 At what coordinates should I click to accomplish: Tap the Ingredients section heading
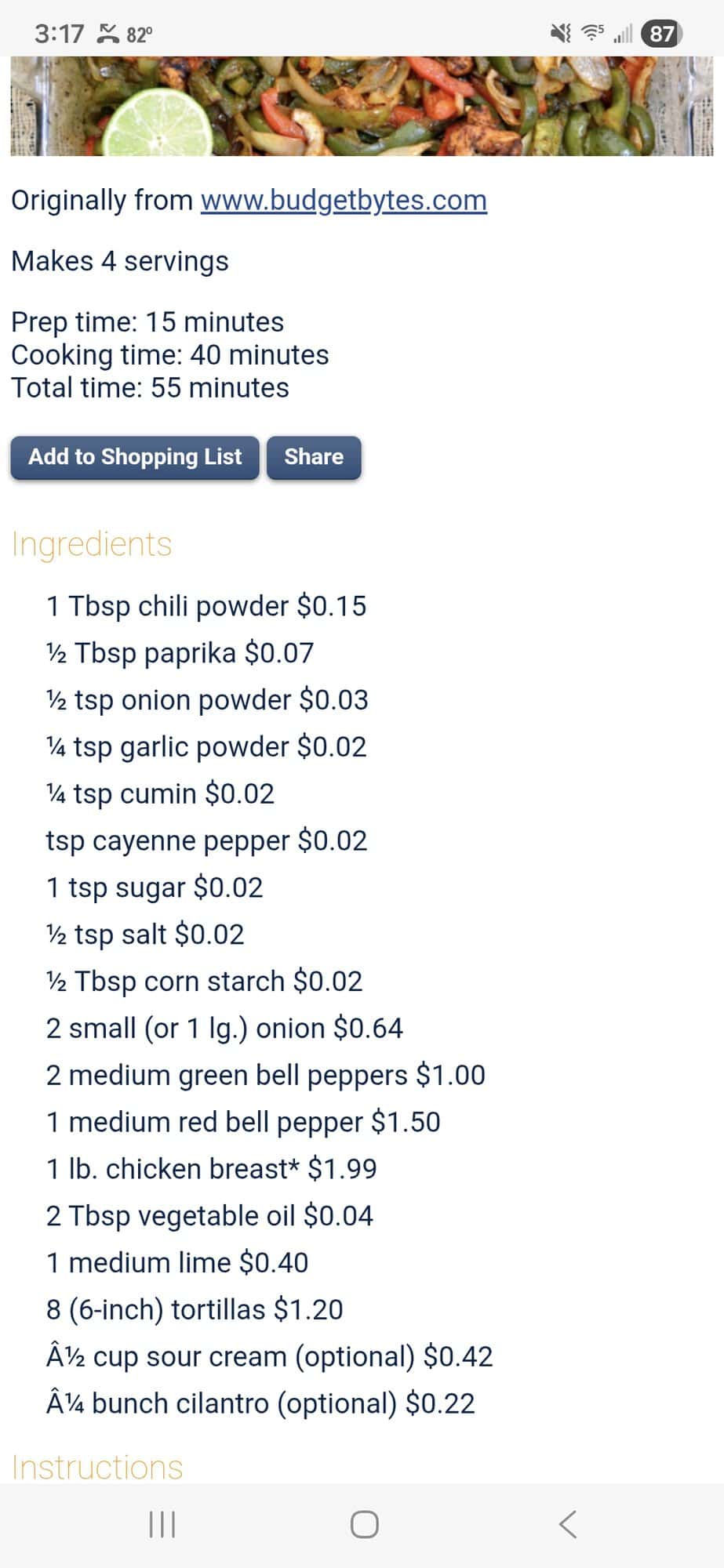coord(92,544)
